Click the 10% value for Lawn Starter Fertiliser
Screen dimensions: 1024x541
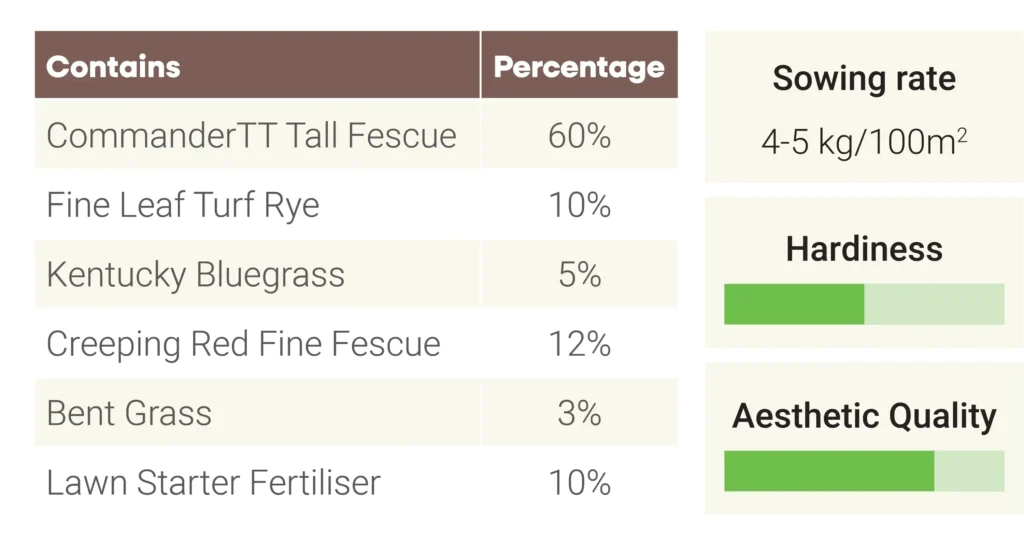pyautogui.click(x=579, y=483)
